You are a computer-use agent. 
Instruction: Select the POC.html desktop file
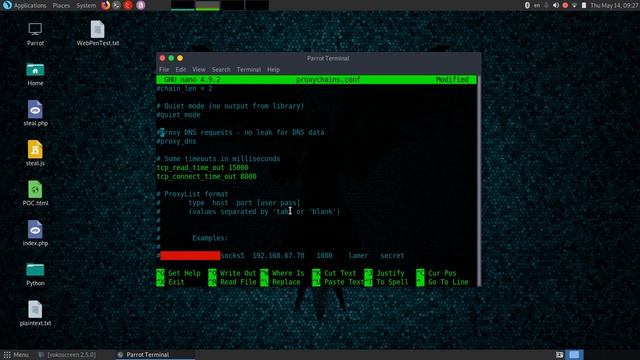tap(35, 193)
